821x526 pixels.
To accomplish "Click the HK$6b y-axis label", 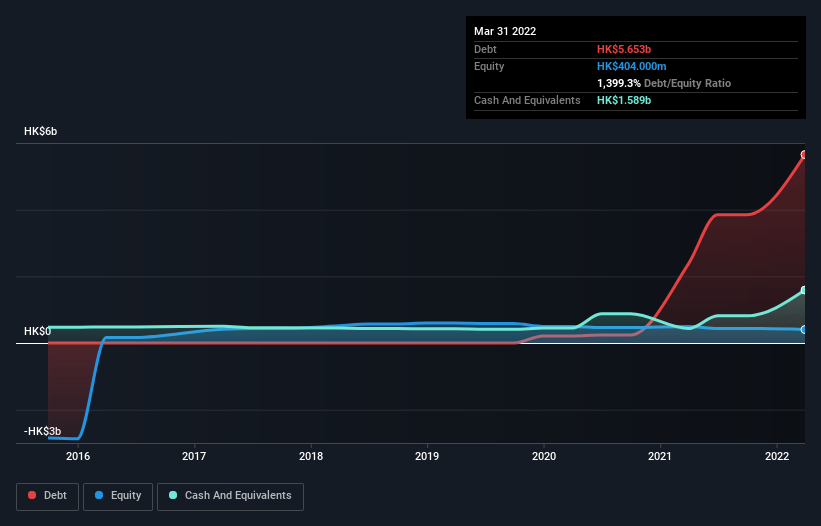I will 40,131.
